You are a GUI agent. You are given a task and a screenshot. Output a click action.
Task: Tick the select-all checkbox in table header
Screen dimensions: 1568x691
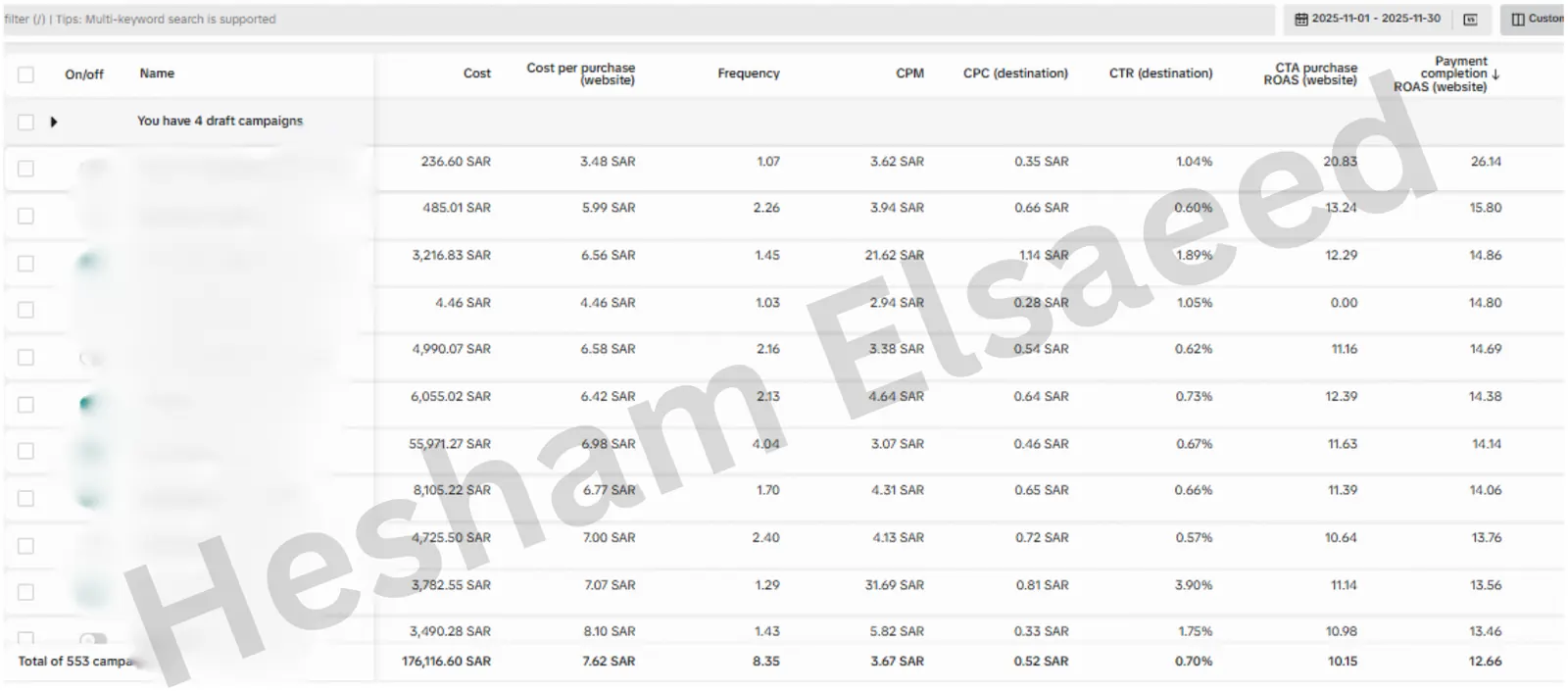25,74
